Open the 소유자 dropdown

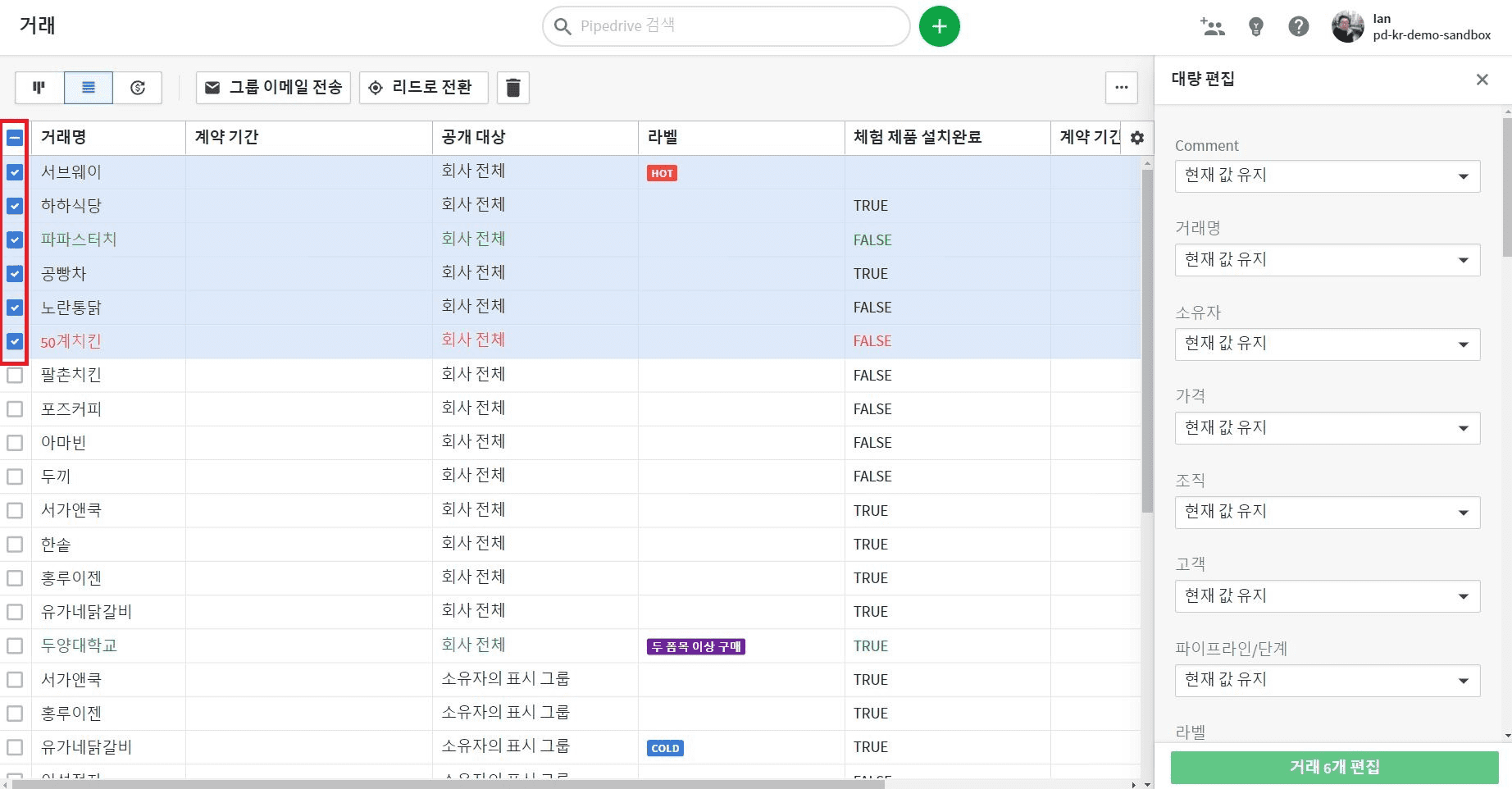[x=1328, y=344]
